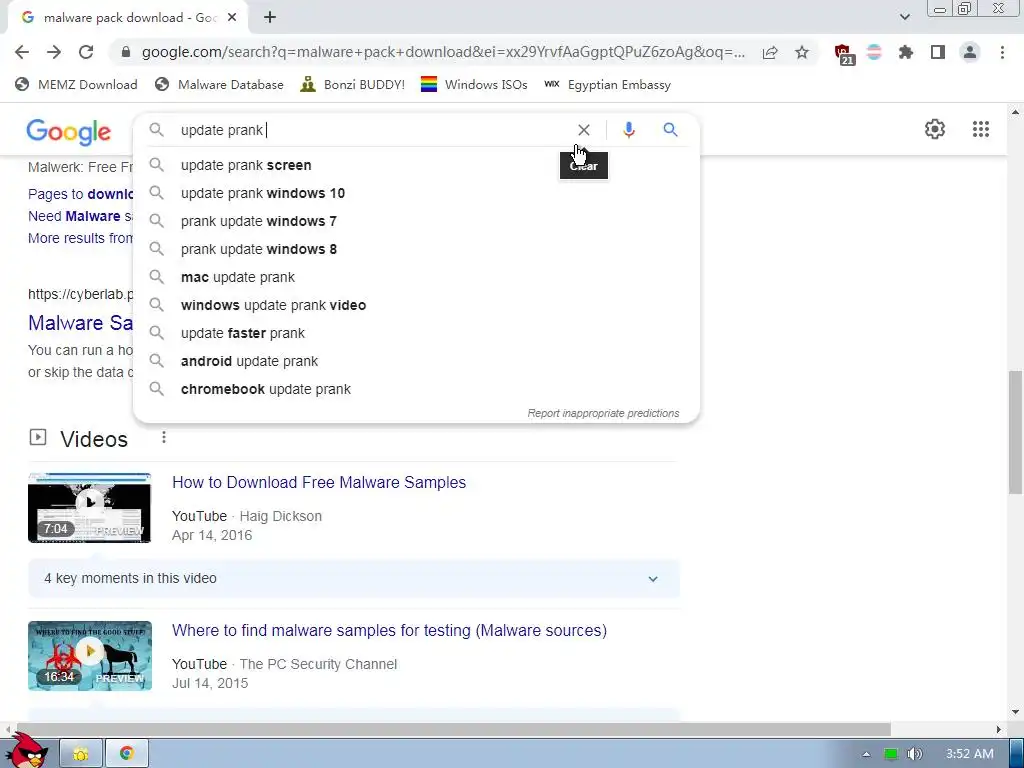Image resolution: width=1024 pixels, height=768 pixels.
Task: Open the green tray status icon
Action: point(891,754)
